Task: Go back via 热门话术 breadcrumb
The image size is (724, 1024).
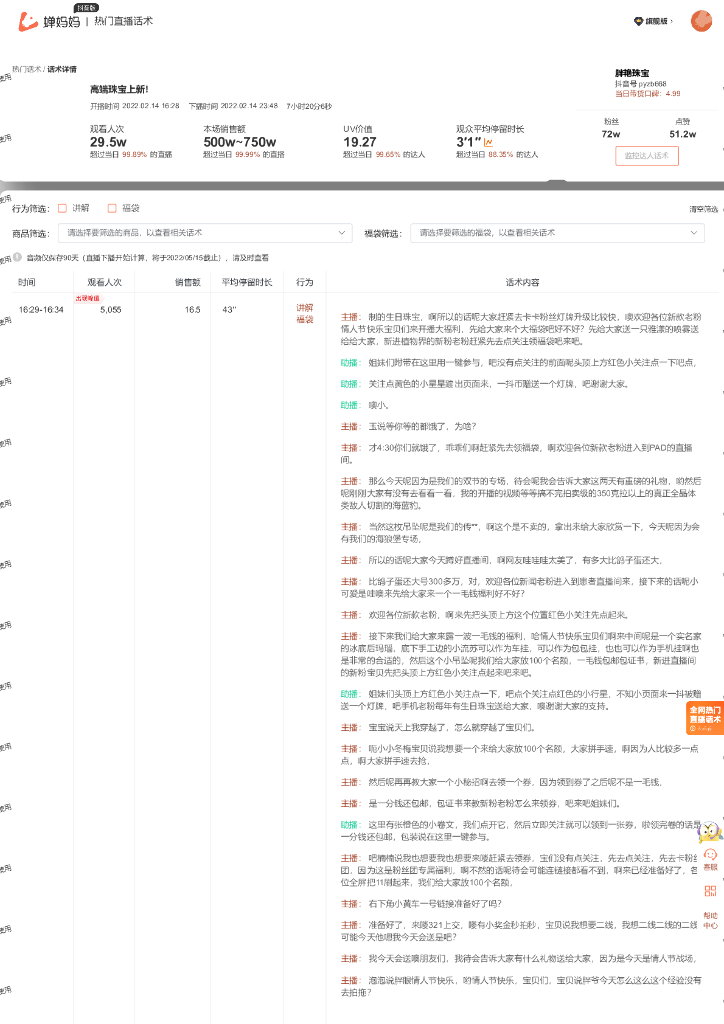Action: (x=26, y=69)
